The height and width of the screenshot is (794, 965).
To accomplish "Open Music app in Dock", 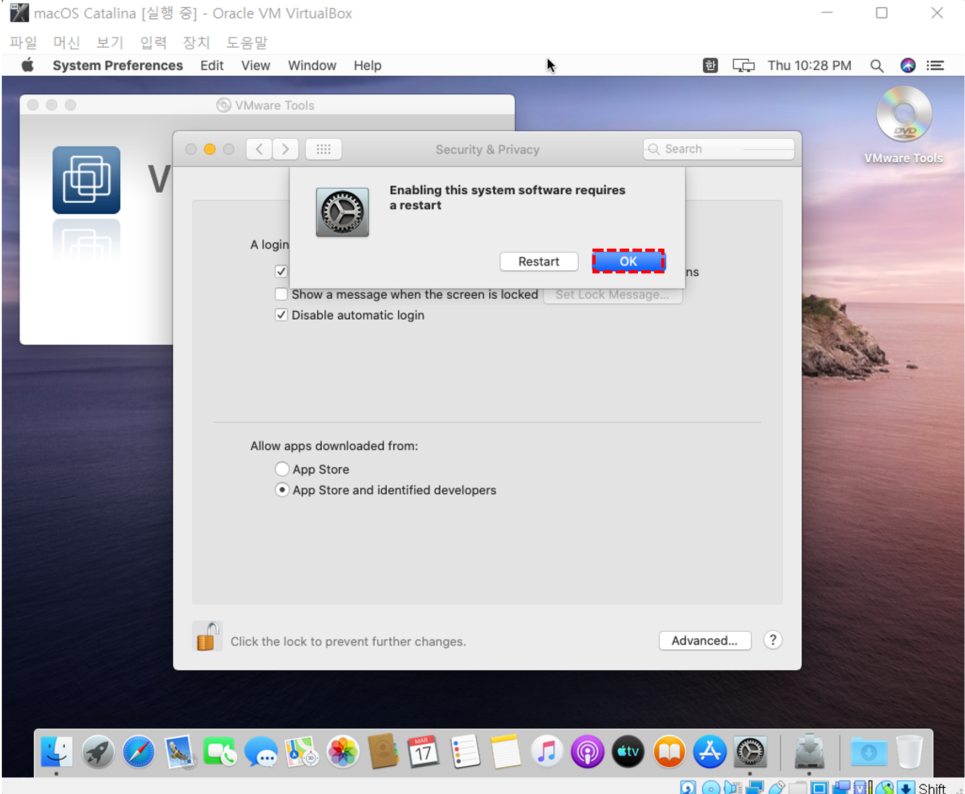I will click(x=547, y=752).
